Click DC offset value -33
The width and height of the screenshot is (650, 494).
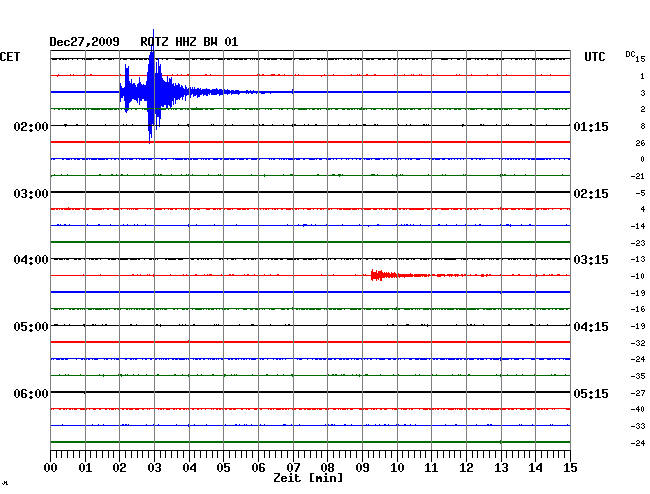coord(638,426)
